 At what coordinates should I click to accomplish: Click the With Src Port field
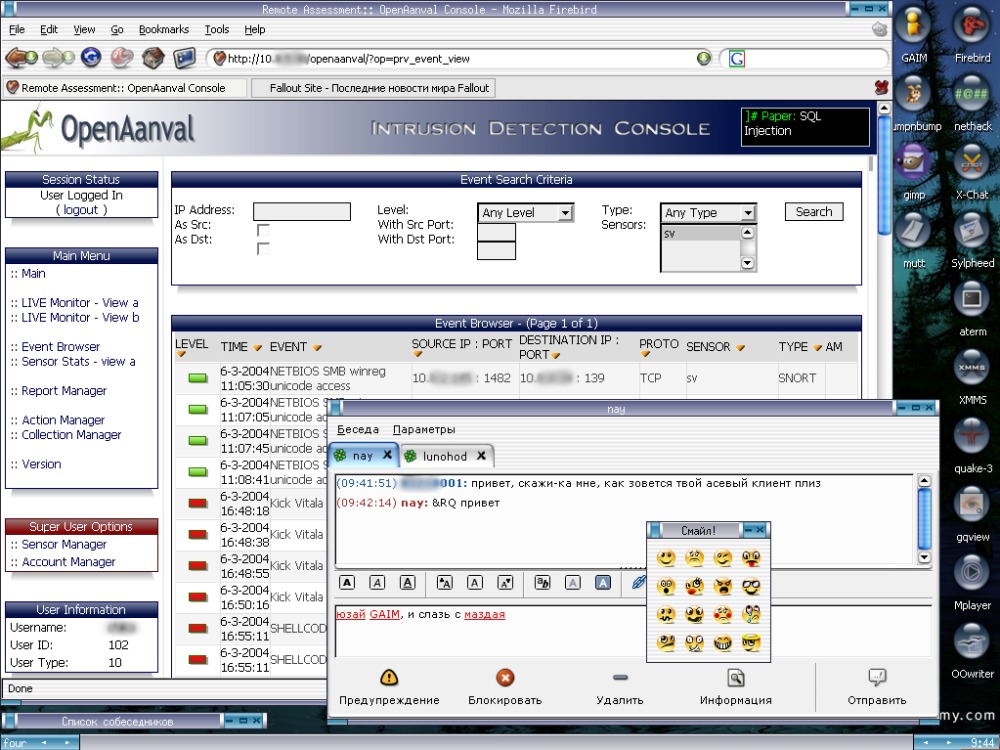[x=496, y=232]
